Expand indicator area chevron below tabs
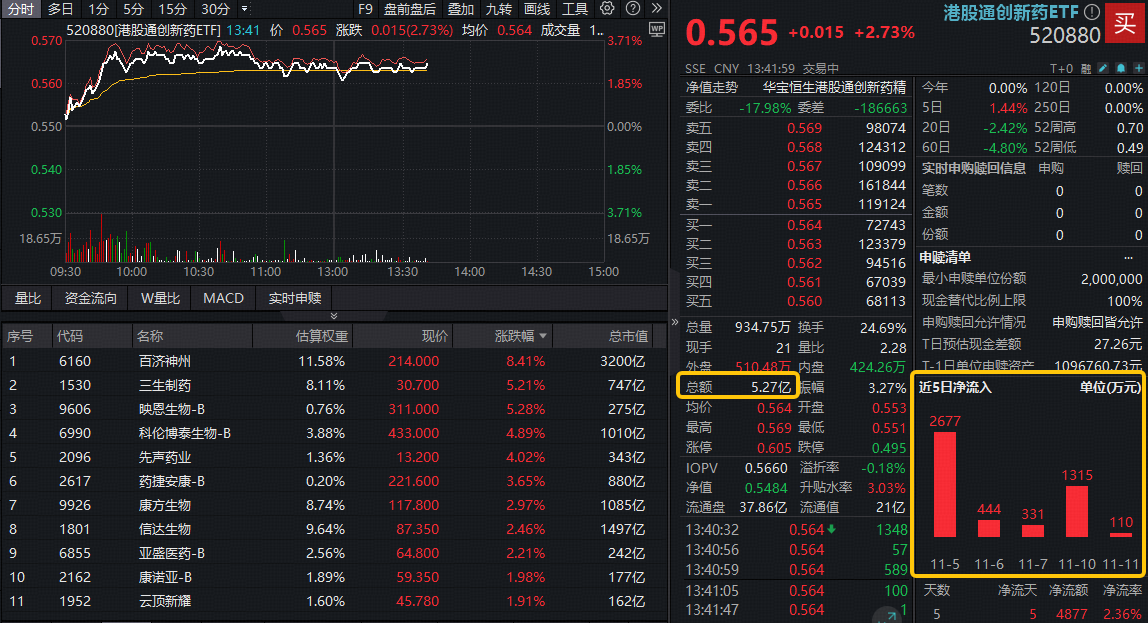The width and height of the screenshot is (1148, 623). pyautogui.click(x=334, y=316)
